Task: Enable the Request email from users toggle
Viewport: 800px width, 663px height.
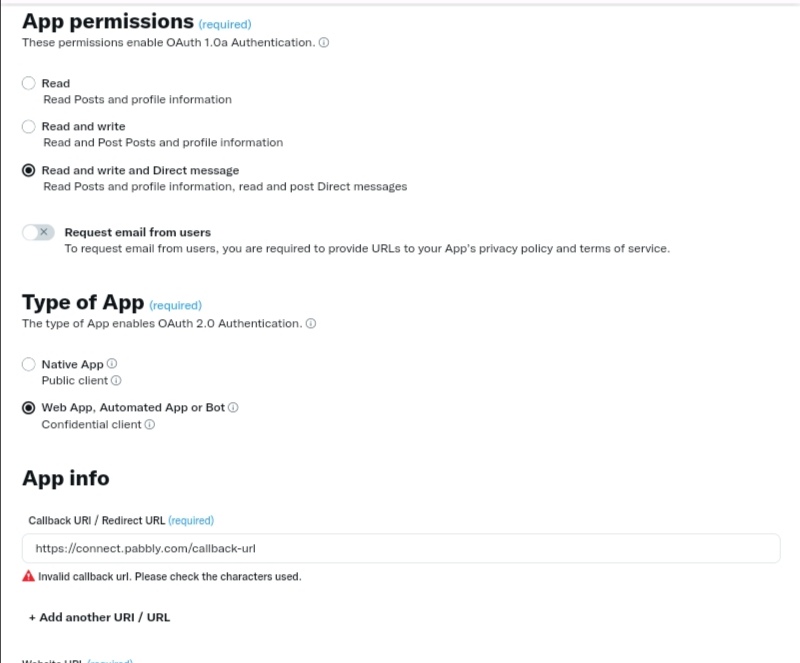Action: coord(38,232)
